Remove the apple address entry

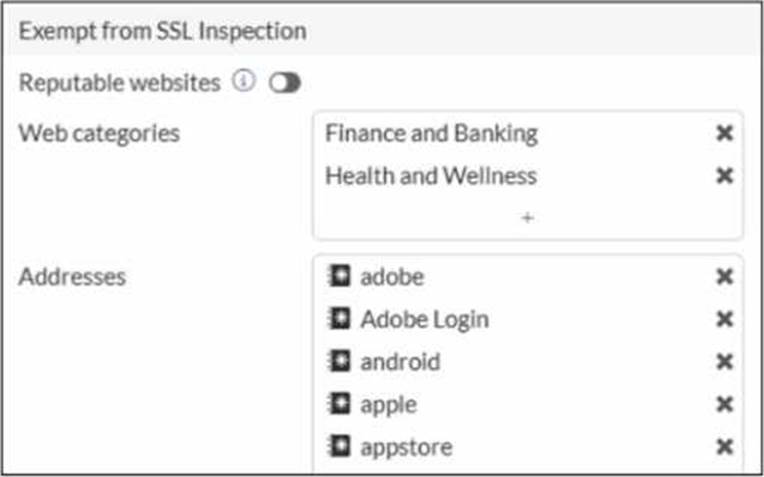(725, 405)
